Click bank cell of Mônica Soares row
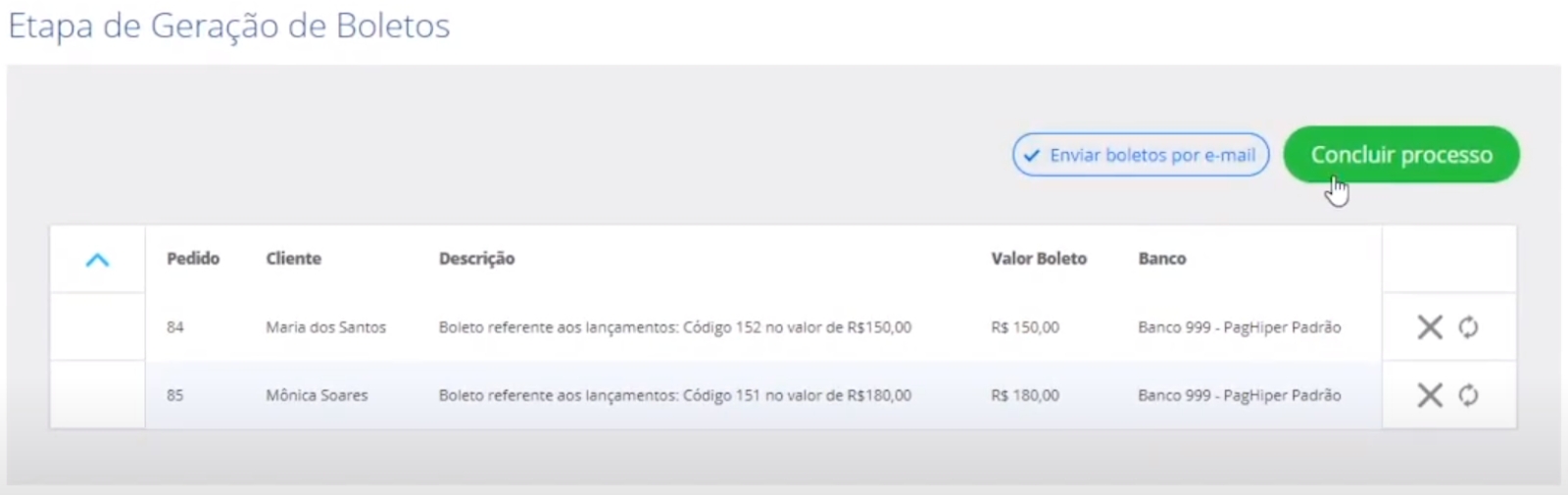 1239,395
